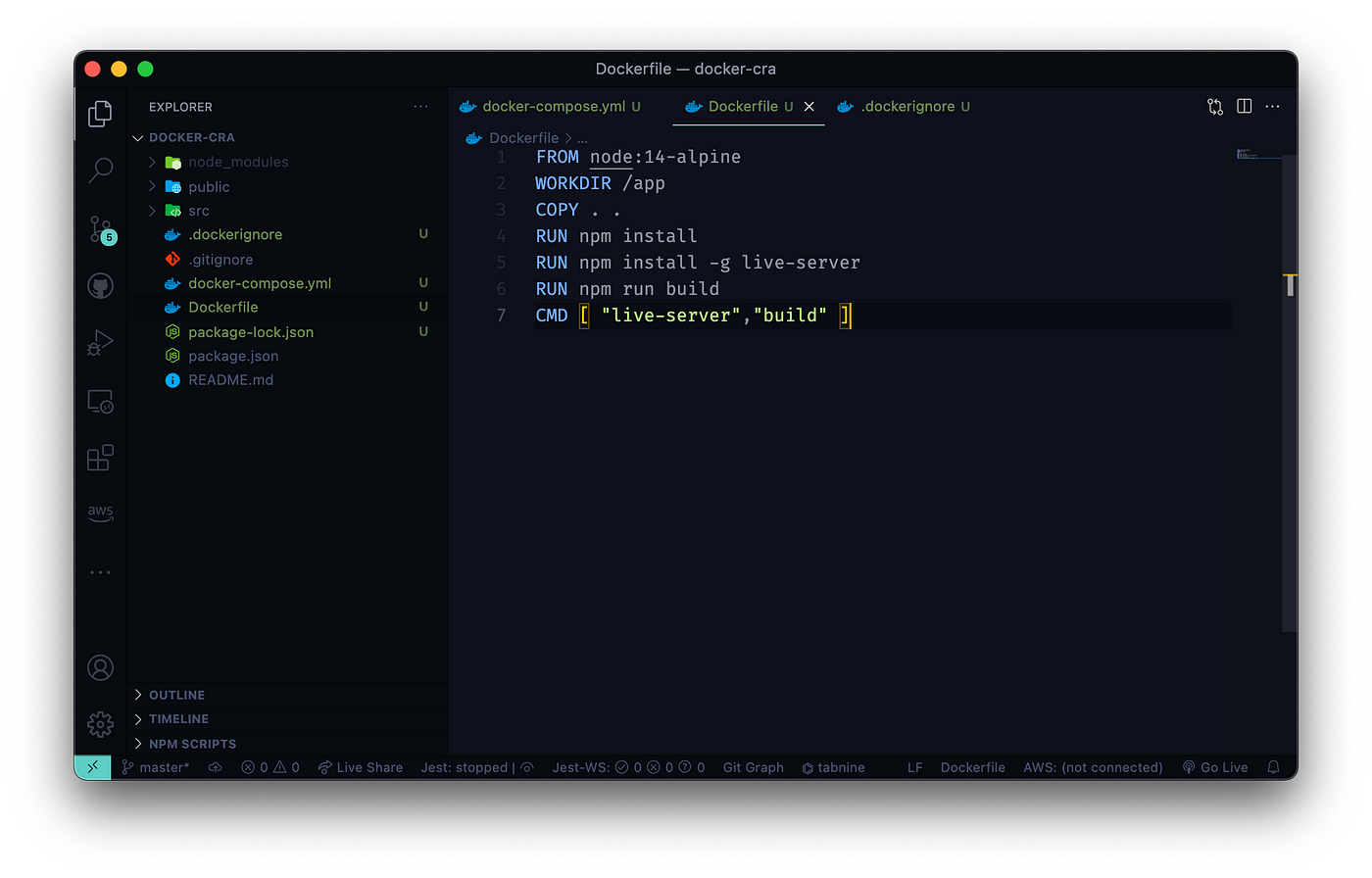Viewport: 1372px width, 878px height.
Task: Open a remote window from status bar
Action: pyautogui.click(x=93, y=767)
